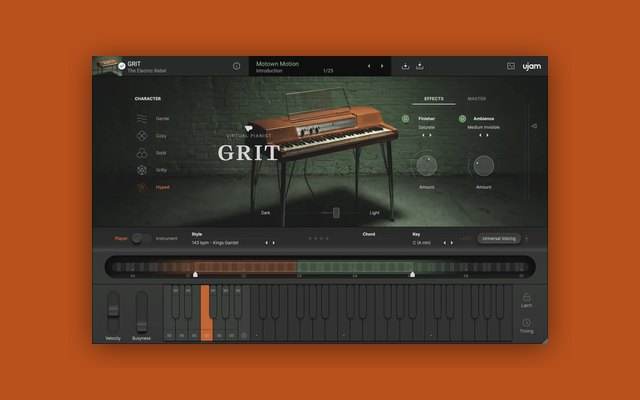This screenshot has width=640, height=400.
Task: Click the Player mode label
Action: tap(121, 238)
